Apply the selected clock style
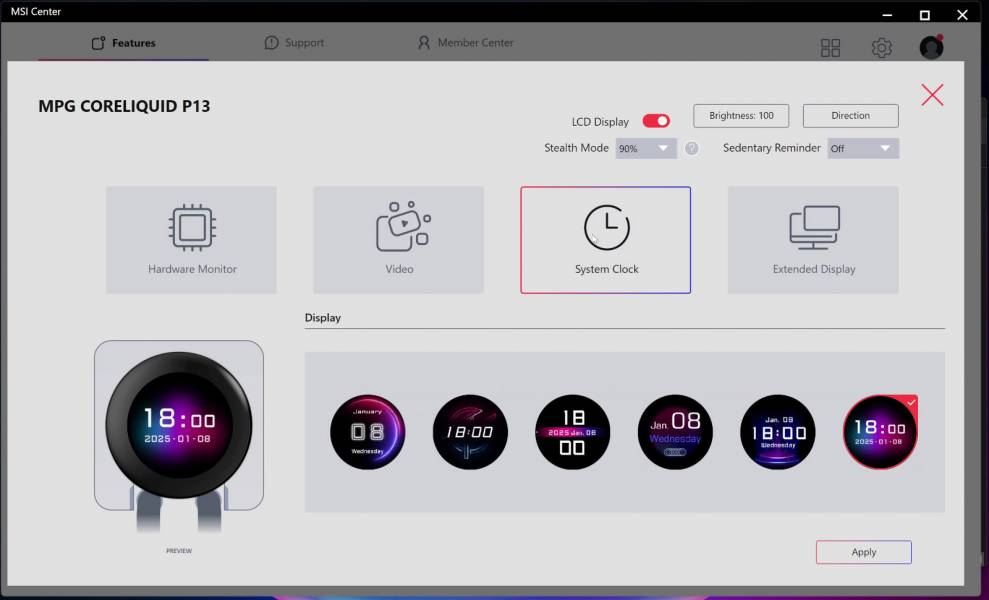989x600 pixels. point(863,552)
